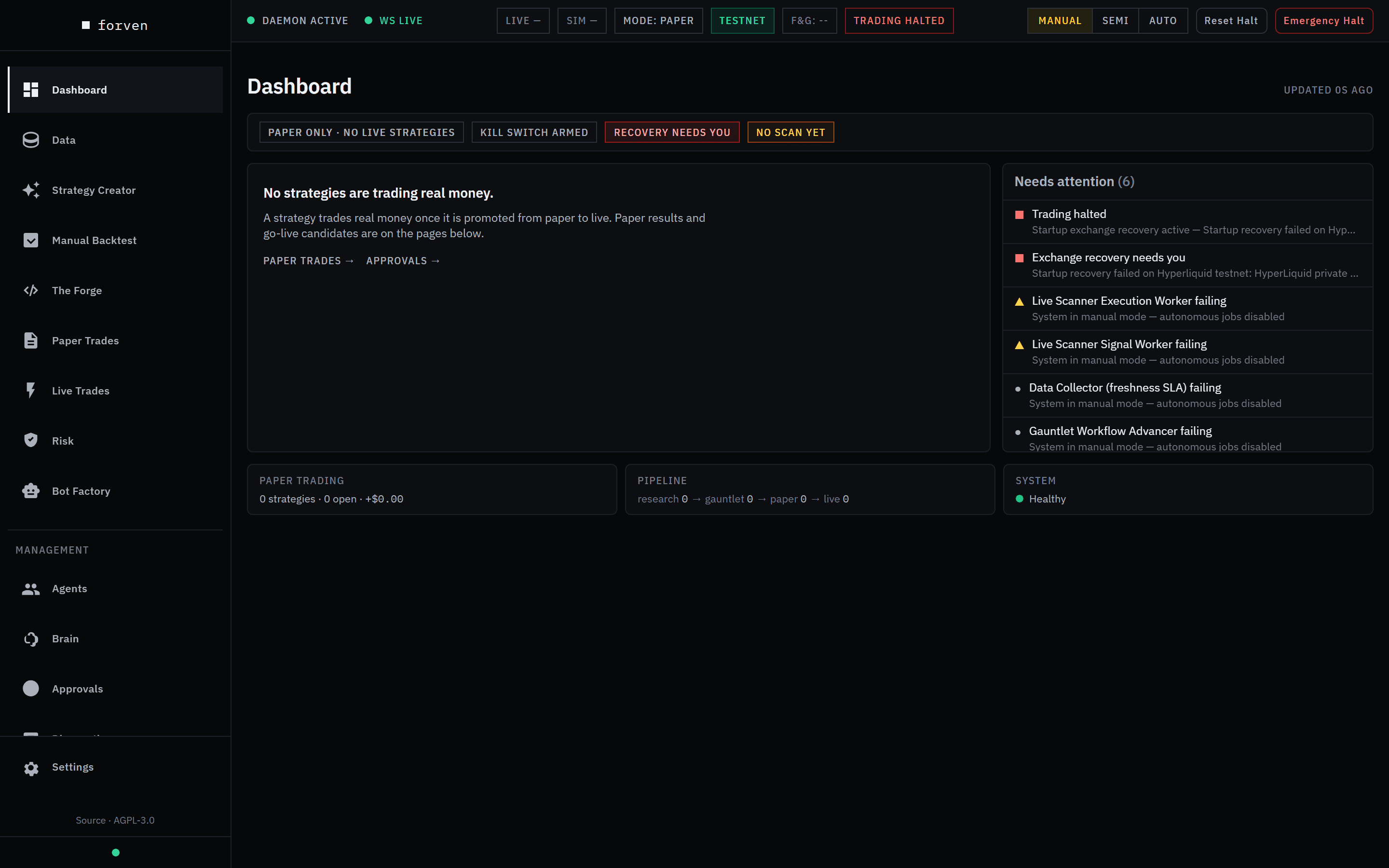Open the Strategy Creator page

point(115,190)
